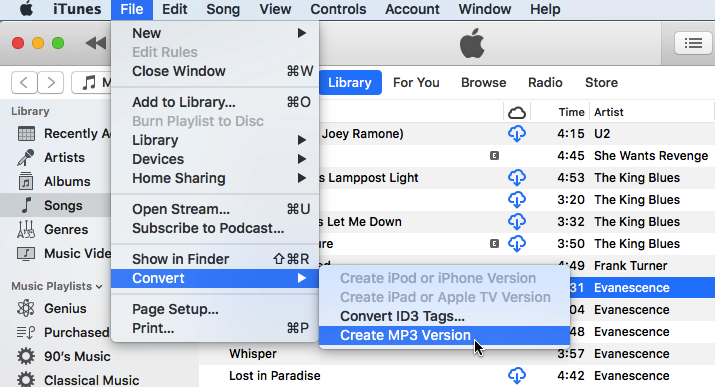Click She Wants Revenge artist cell
Screen dimensions: 715x387
tap(651, 156)
